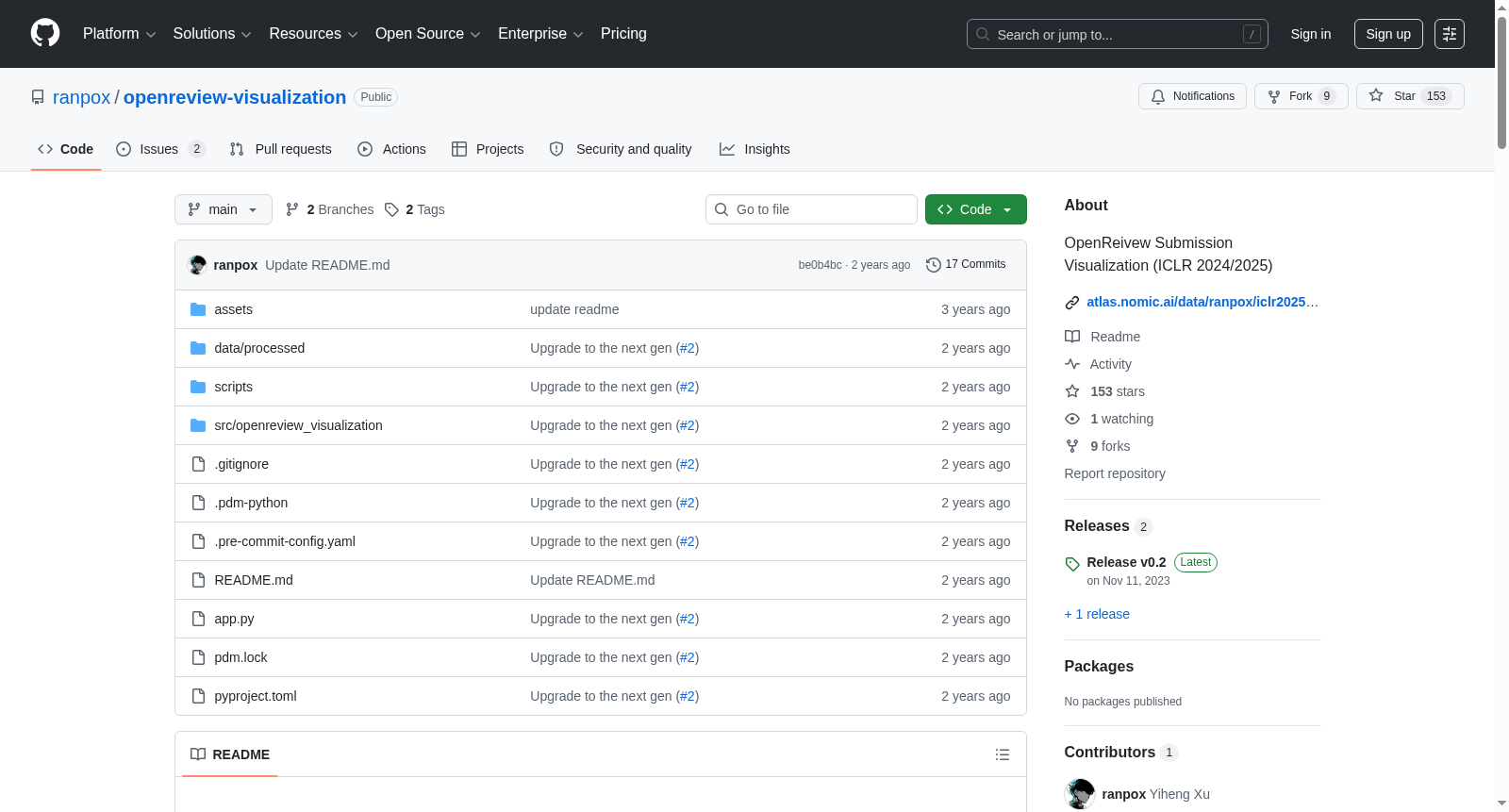1509x812 pixels.
Task: View the 153 stars list
Action: 1104,391
